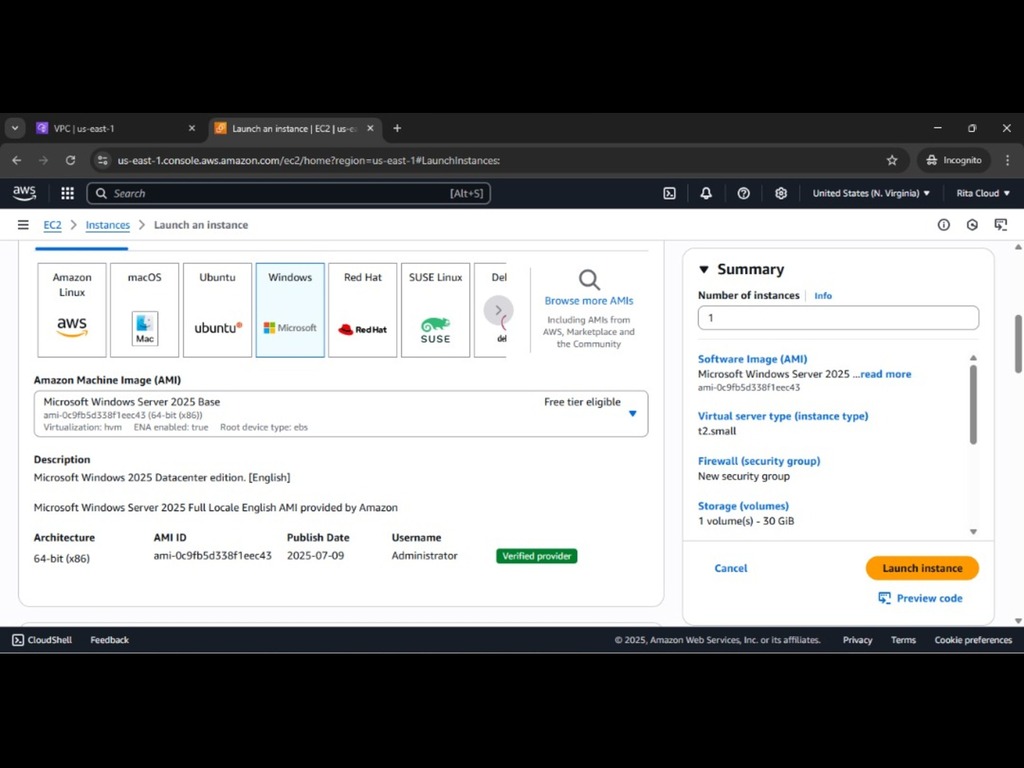The image size is (1024, 768).
Task: Click the AMI ID value ami-0c9fb5d338f1eec43 under AMI ID
Action: tap(212, 556)
